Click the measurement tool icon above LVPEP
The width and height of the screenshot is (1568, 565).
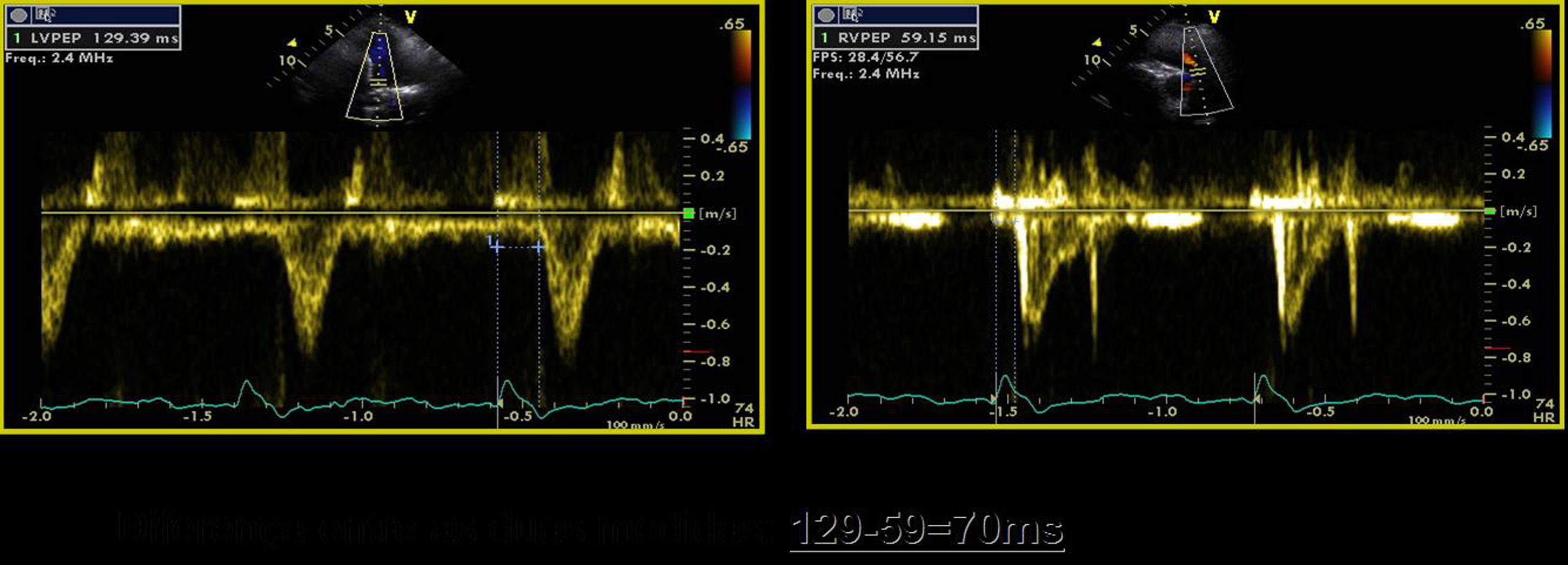pyautogui.click(x=45, y=15)
